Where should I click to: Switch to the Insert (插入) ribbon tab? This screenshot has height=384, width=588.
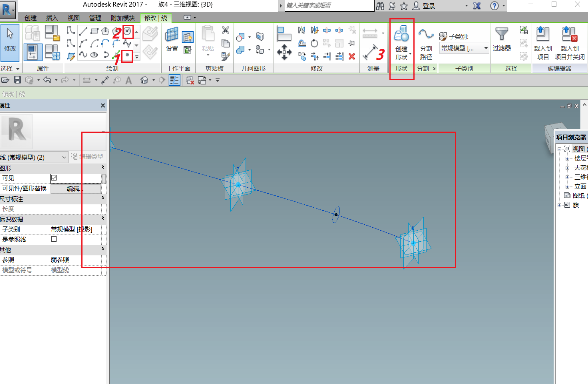coord(52,18)
